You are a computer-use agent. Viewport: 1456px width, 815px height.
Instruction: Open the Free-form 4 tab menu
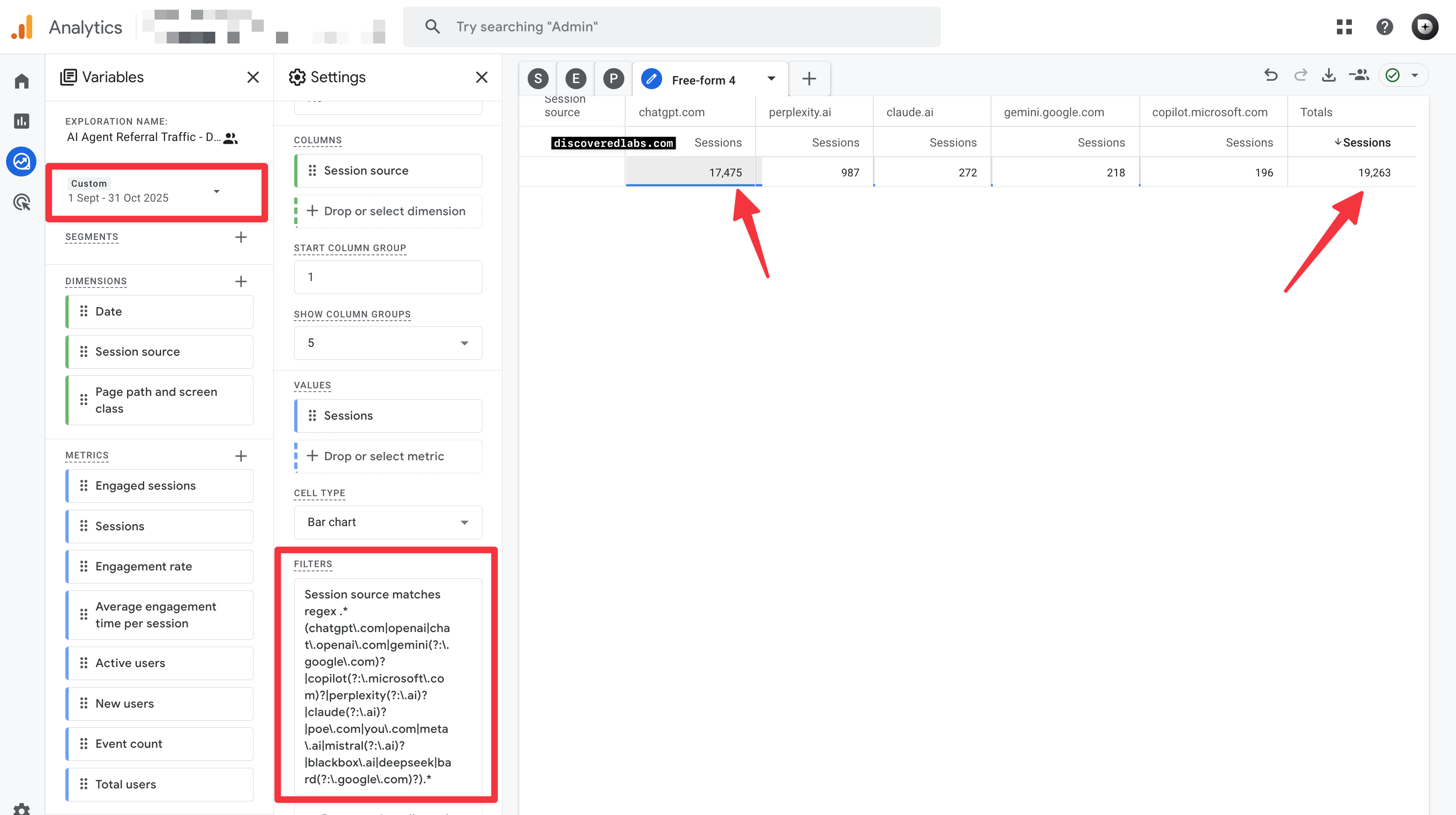click(x=771, y=78)
